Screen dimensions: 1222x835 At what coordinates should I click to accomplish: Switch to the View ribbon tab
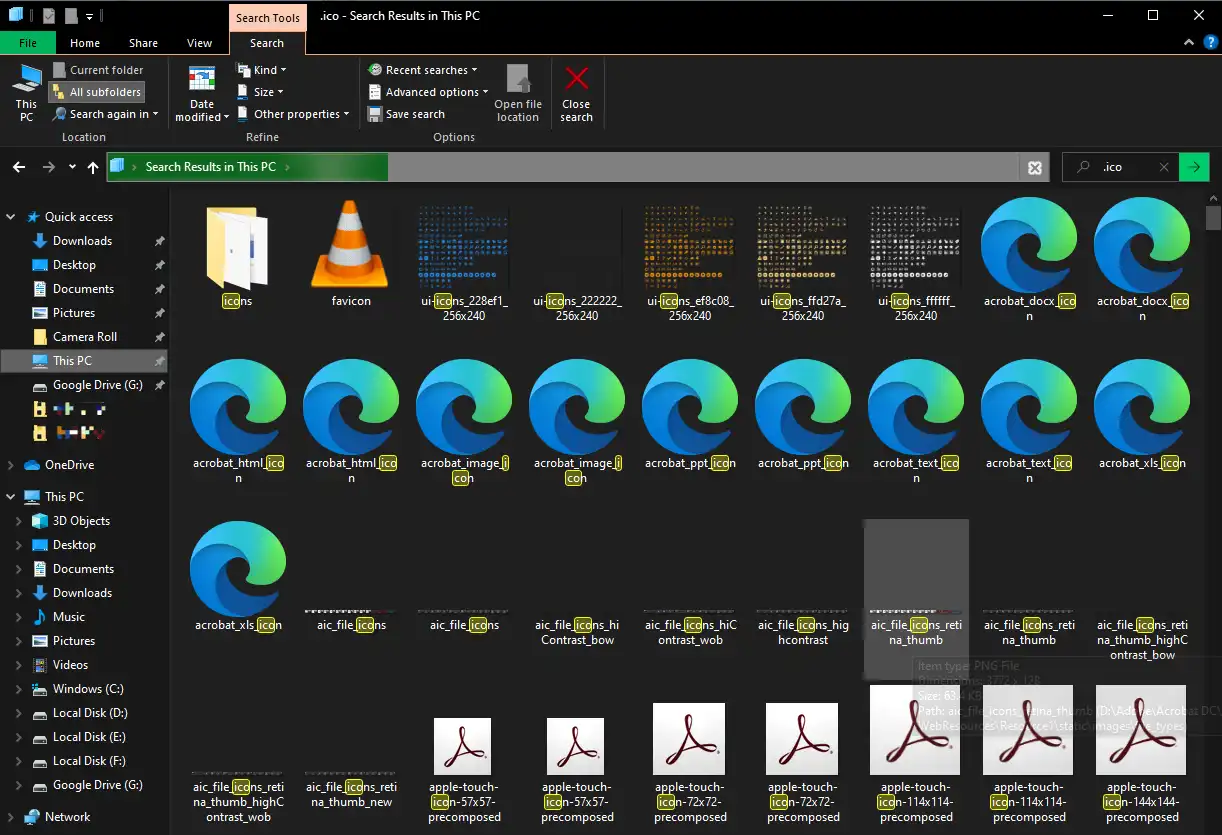pyautogui.click(x=200, y=43)
